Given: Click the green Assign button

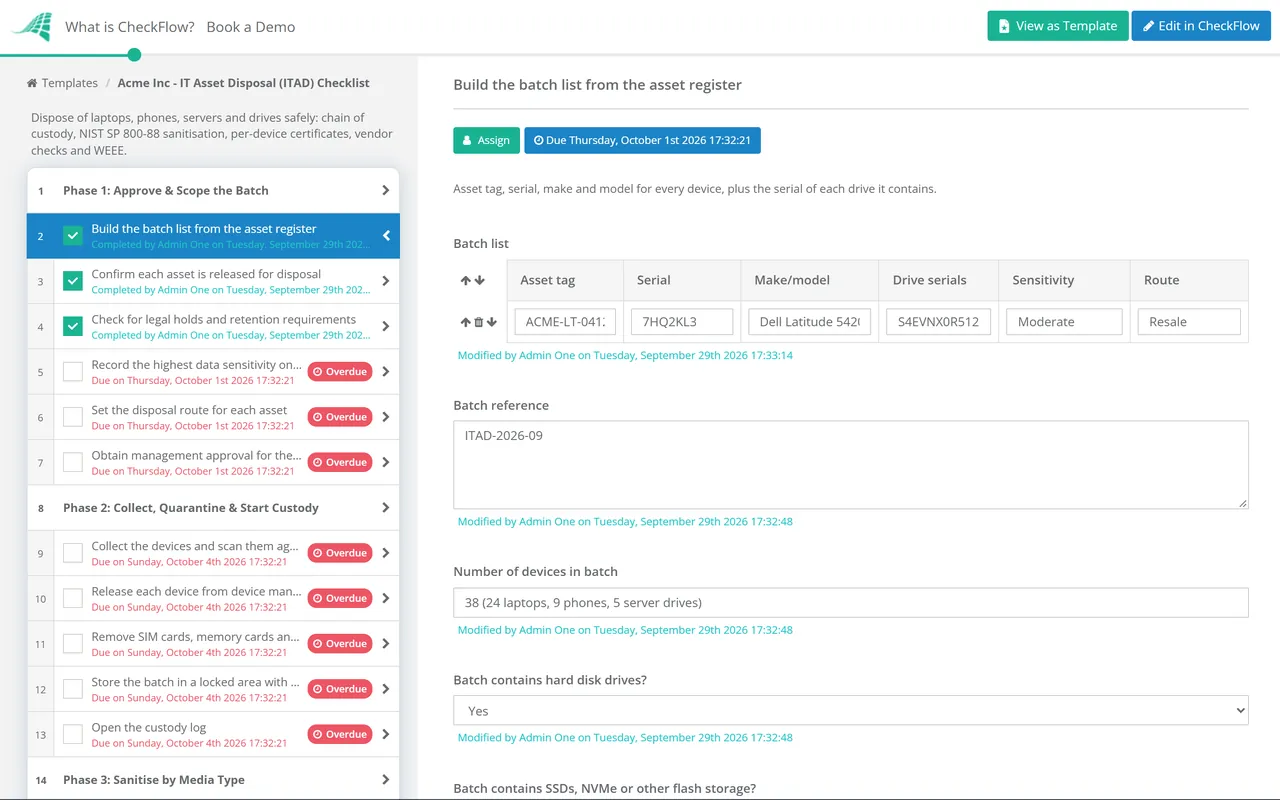Looking at the screenshot, I should pyautogui.click(x=487, y=140).
